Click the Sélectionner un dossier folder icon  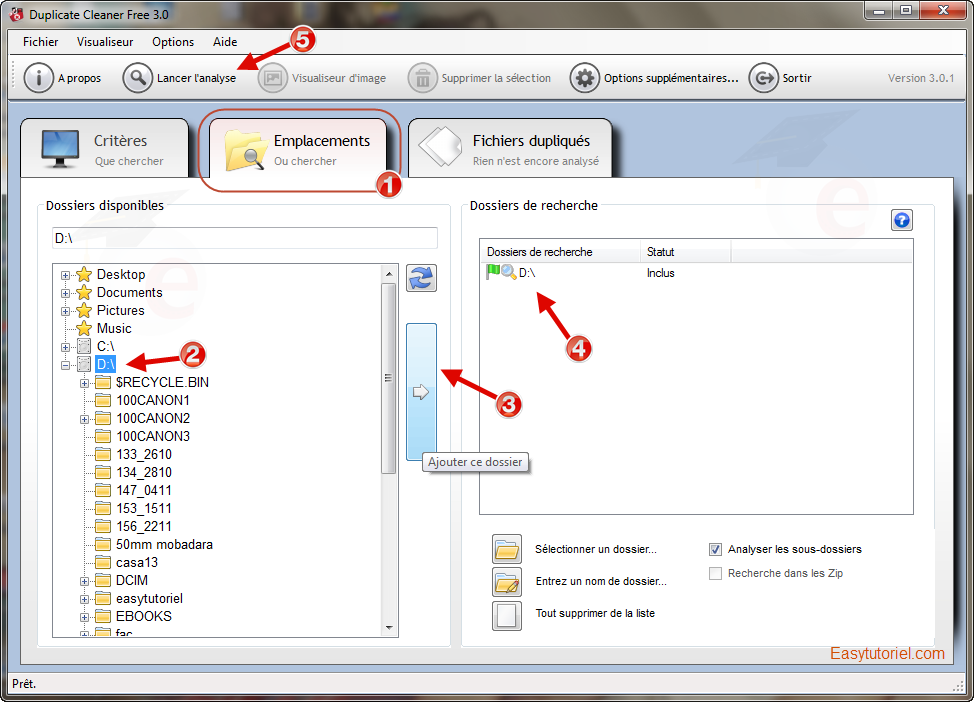click(507, 550)
